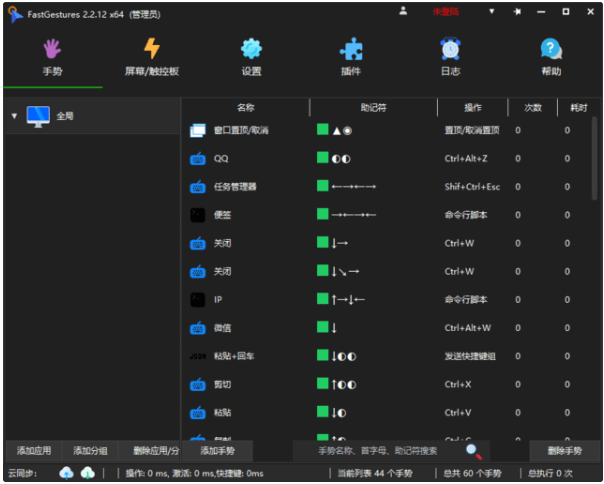604x484 pixels.
Task: Click the 发送快捷键组 action cell
Action: [470, 356]
